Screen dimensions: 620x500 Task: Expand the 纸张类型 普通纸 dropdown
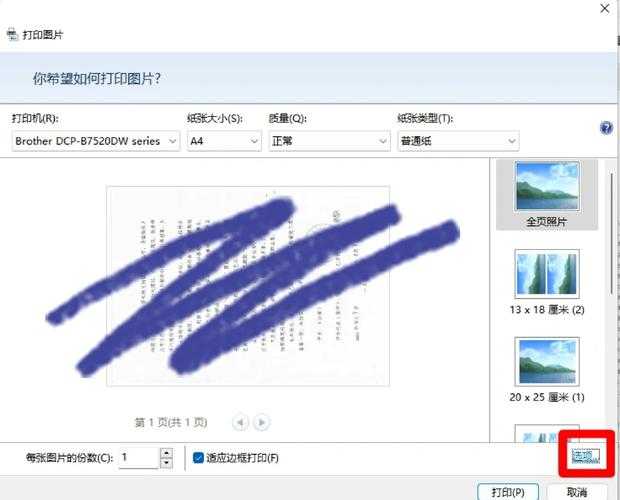pyautogui.click(x=457, y=141)
